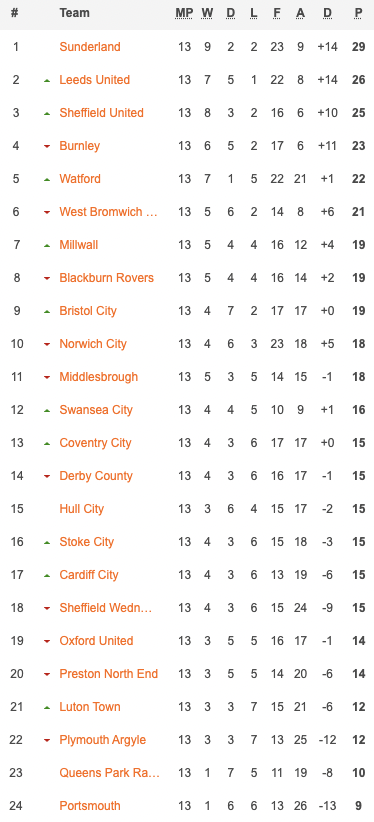Click the red down arrow beside Oxford United
This screenshot has width=374, height=822.
[x=47, y=641]
